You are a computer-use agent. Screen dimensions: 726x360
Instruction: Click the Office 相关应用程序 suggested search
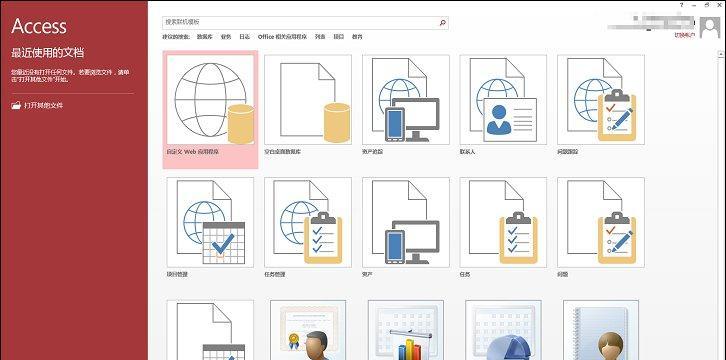(x=282, y=37)
